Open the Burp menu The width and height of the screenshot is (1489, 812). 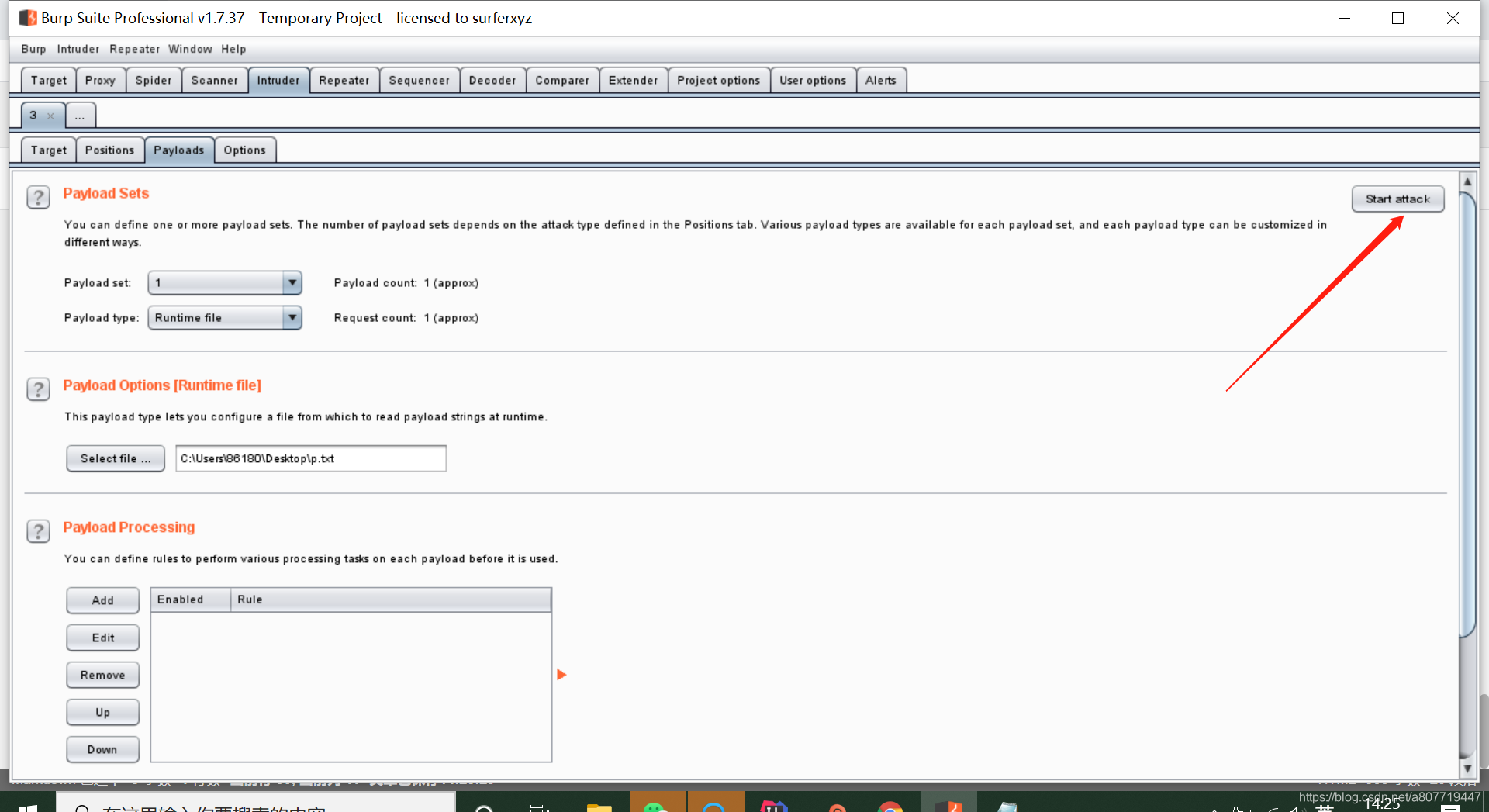click(x=33, y=49)
